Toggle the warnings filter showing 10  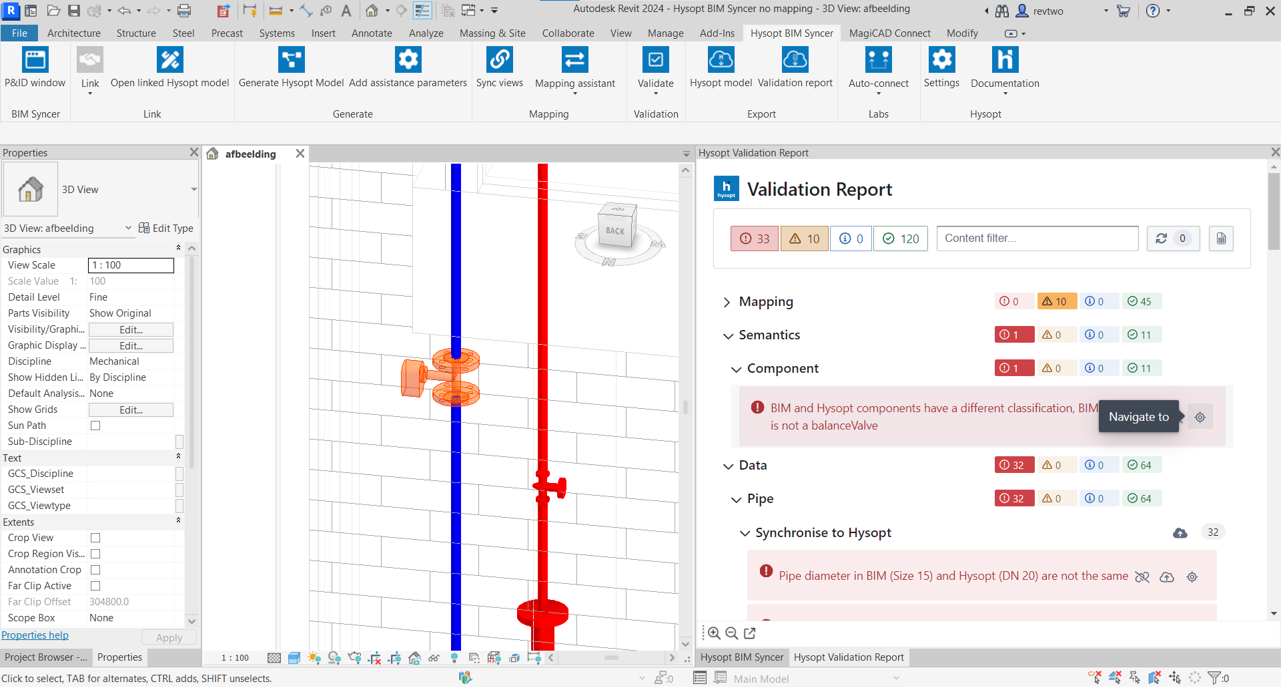point(804,239)
